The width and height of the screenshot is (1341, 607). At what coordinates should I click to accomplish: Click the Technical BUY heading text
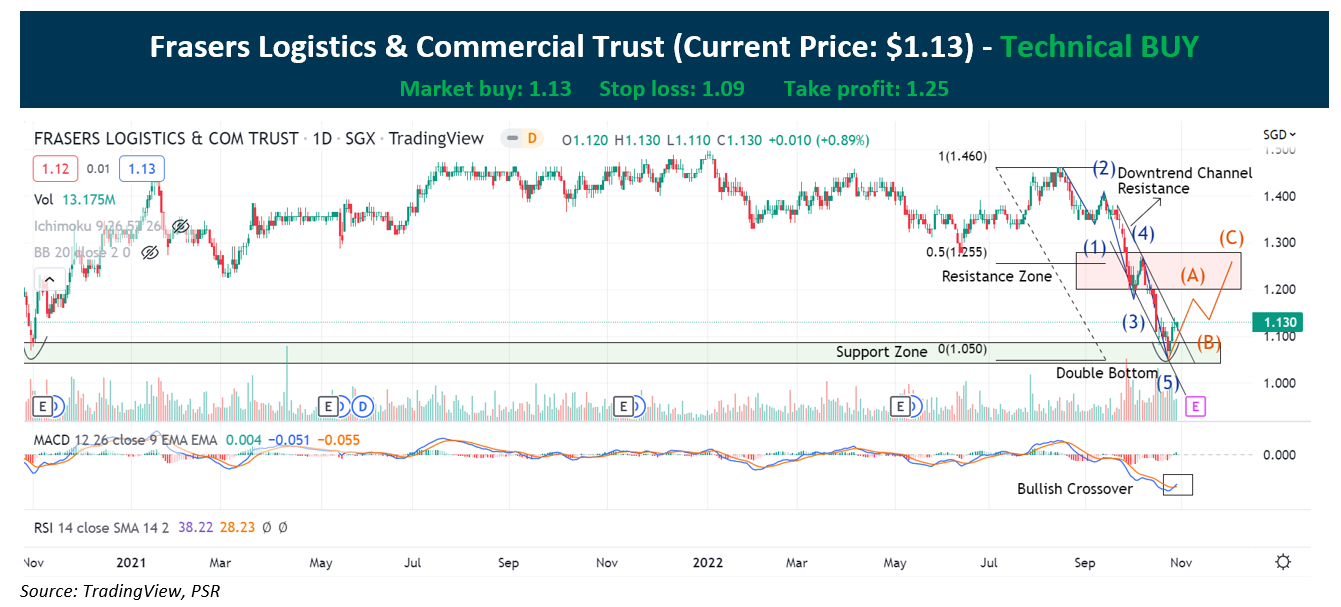[1099, 47]
